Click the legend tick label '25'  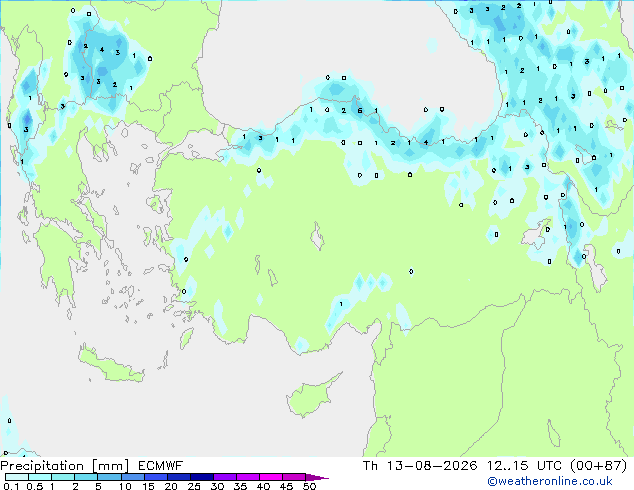coord(194,486)
